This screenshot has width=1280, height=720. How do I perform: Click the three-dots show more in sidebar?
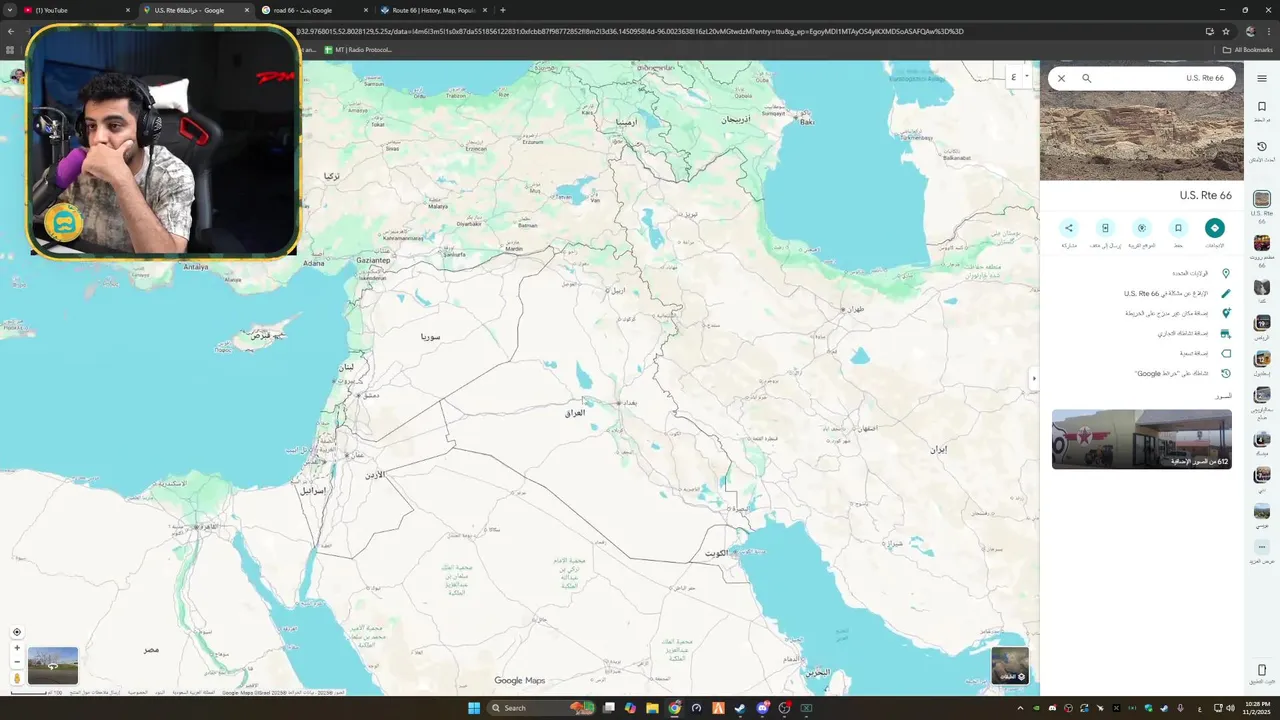(x=1262, y=547)
